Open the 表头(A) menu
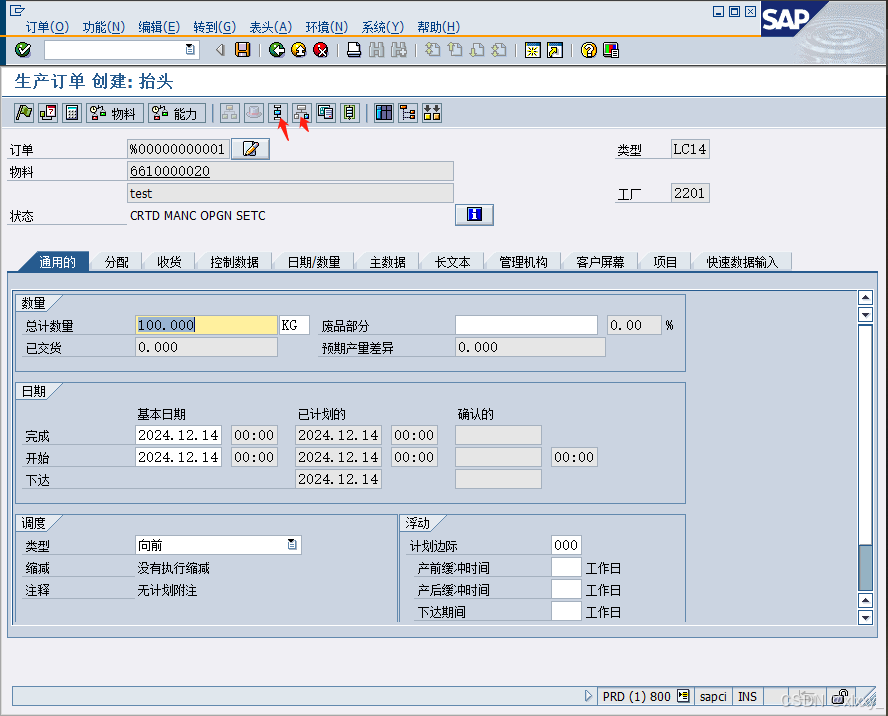The width and height of the screenshot is (888, 716). [271, 27]
